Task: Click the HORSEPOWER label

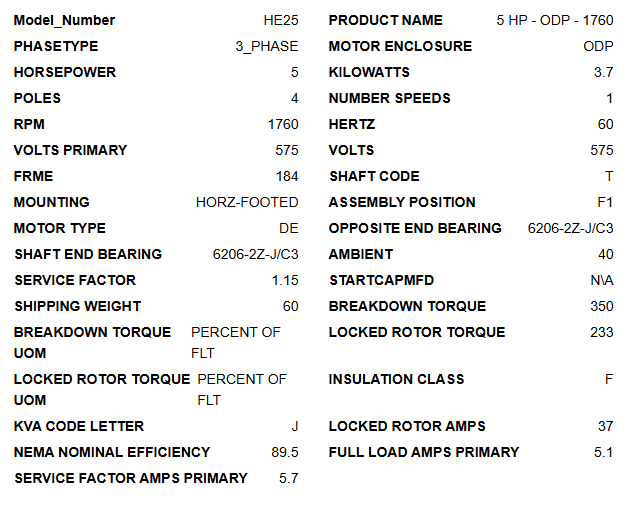Action: pos(65,72)
